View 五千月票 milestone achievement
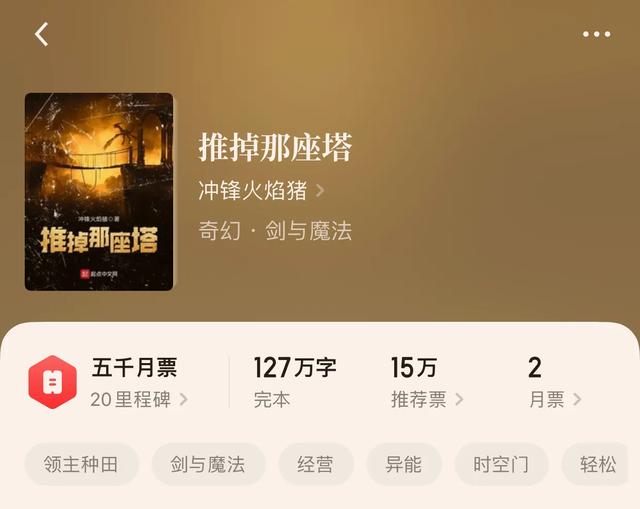640x509 pixels. click(x=134, y=367)
